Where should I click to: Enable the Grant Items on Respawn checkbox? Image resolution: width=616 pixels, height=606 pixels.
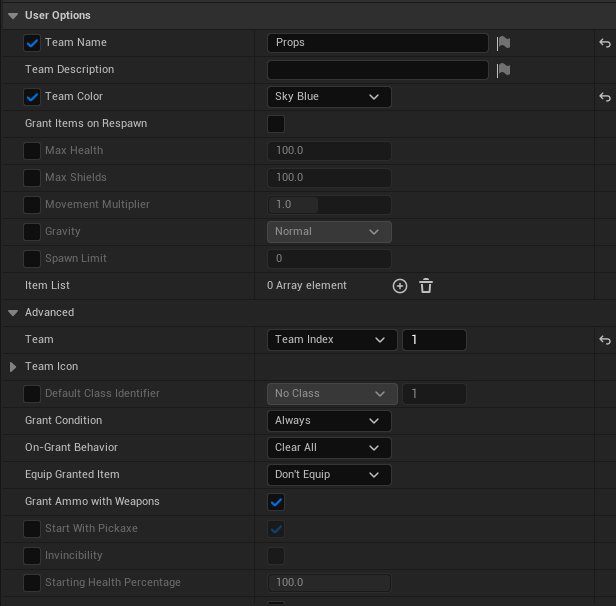(x=276, y=124)
